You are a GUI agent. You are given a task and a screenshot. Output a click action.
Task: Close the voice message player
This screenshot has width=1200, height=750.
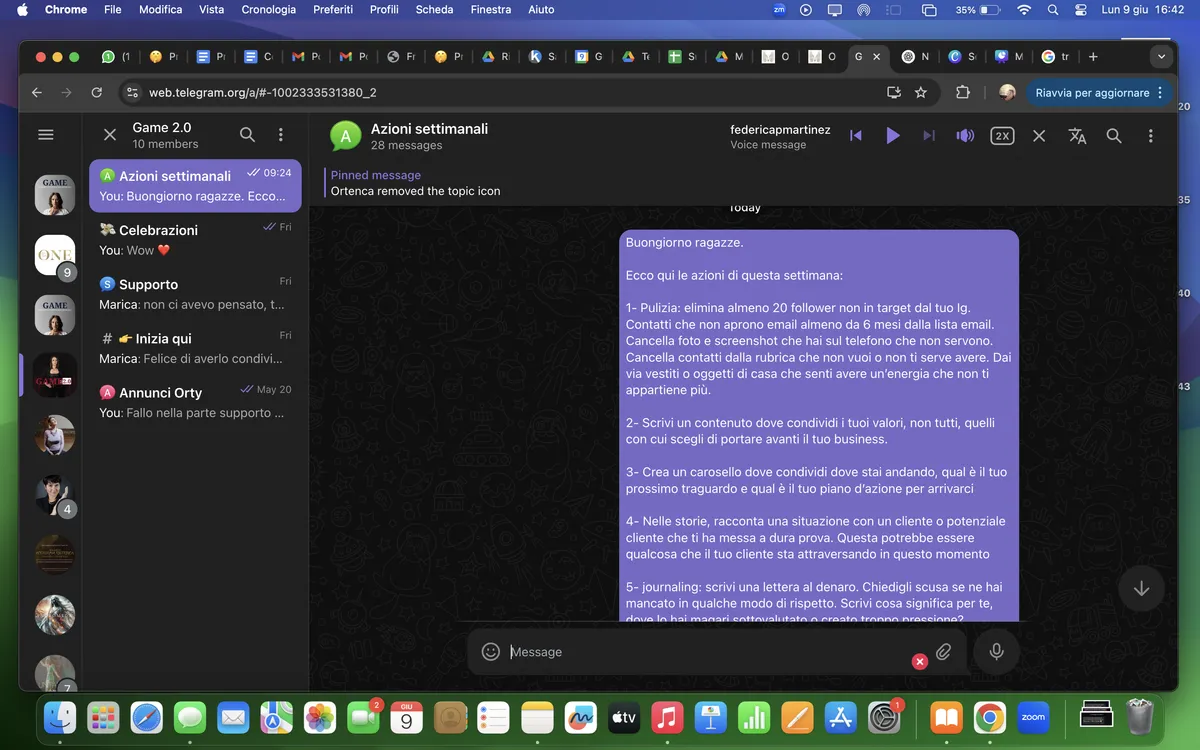tap(1039, 136)
